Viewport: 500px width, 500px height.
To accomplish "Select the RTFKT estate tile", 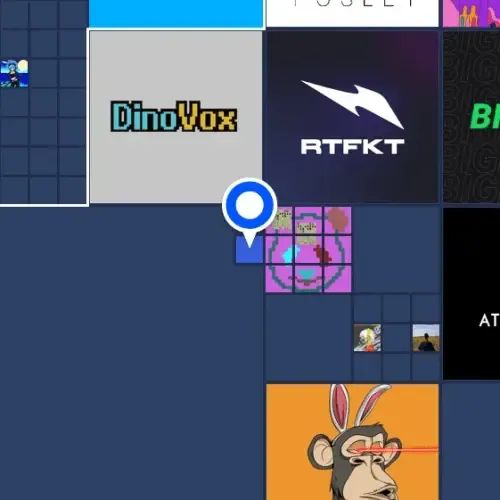I will (352, 117).
